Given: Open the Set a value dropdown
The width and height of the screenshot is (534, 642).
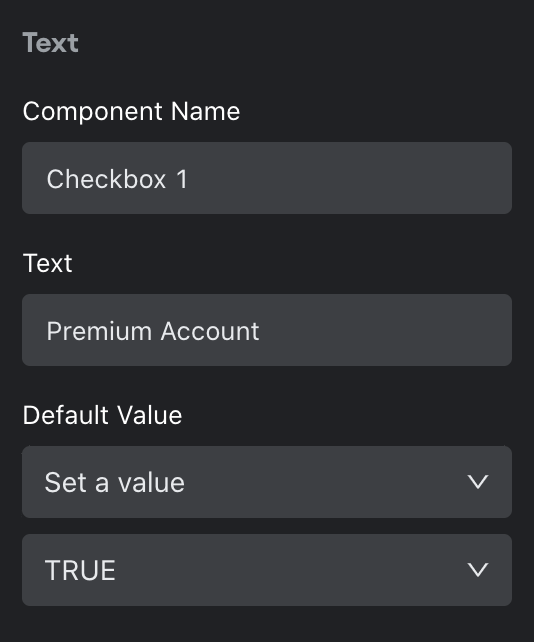Looking at the screenshot, I should [267, 482].
